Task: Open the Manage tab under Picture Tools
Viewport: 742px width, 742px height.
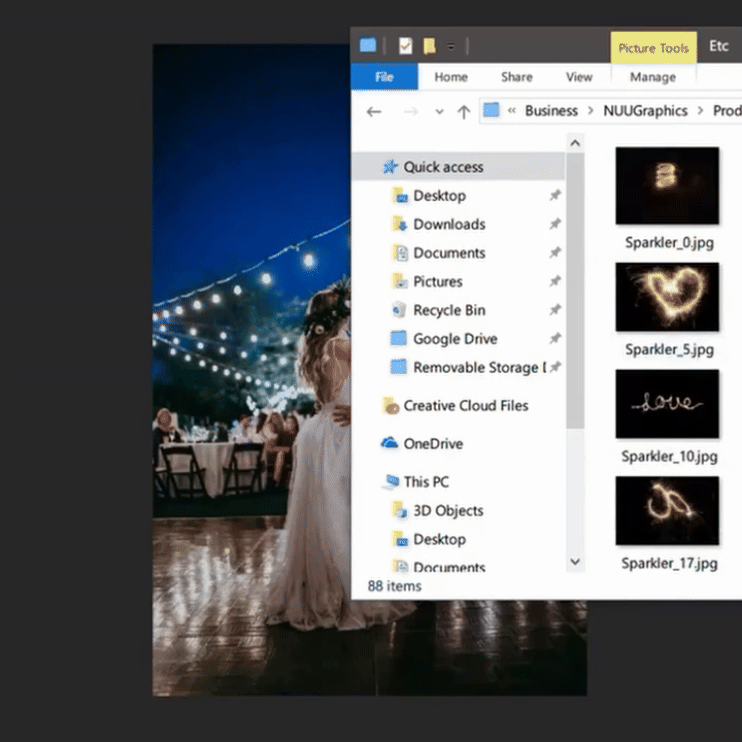Action: pyautogui.click(x=652, y=77)
